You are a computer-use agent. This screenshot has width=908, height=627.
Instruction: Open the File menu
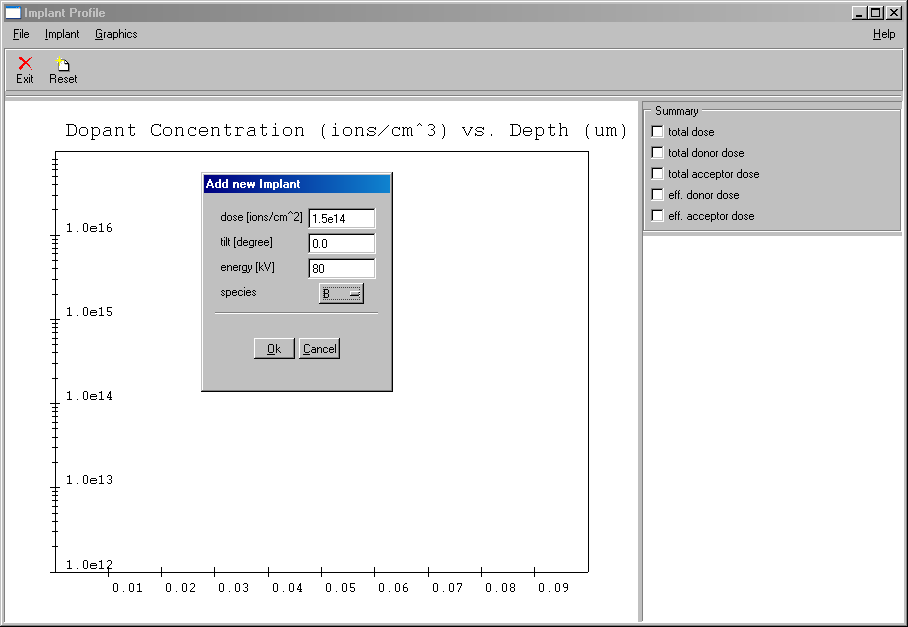[21, 34]
